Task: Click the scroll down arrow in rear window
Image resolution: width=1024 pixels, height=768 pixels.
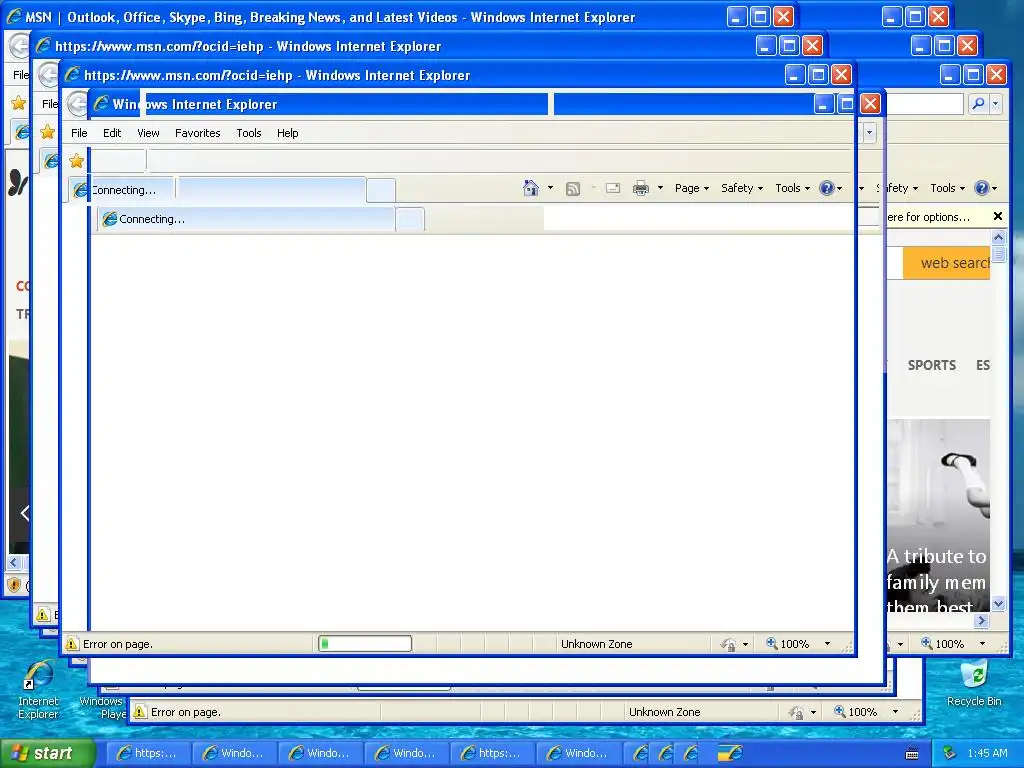Action: tap(998, 604)
